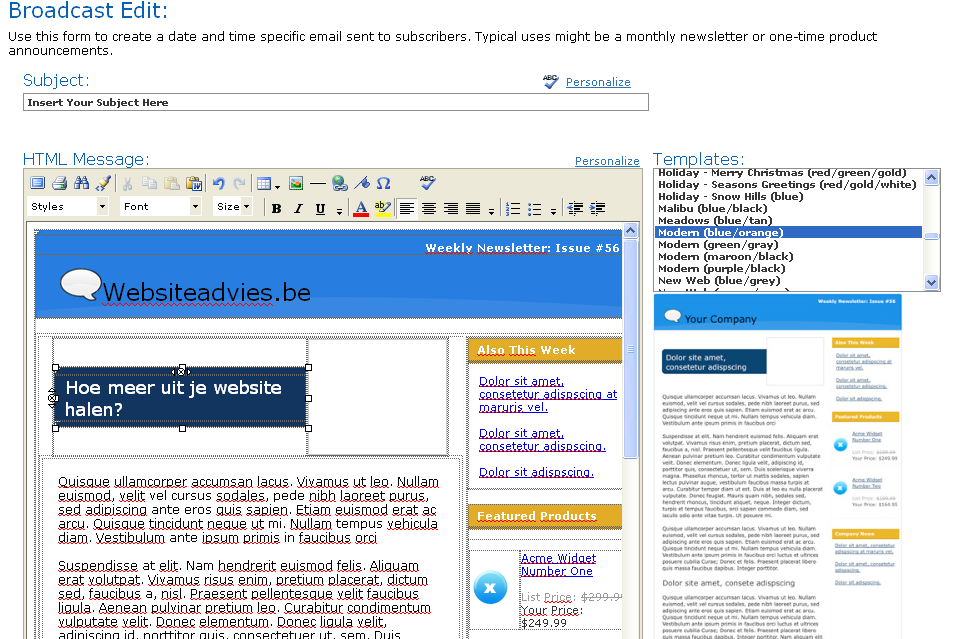Click the Insert Hyperlink globe icon
966x639 pixels.
click(339, 183)
